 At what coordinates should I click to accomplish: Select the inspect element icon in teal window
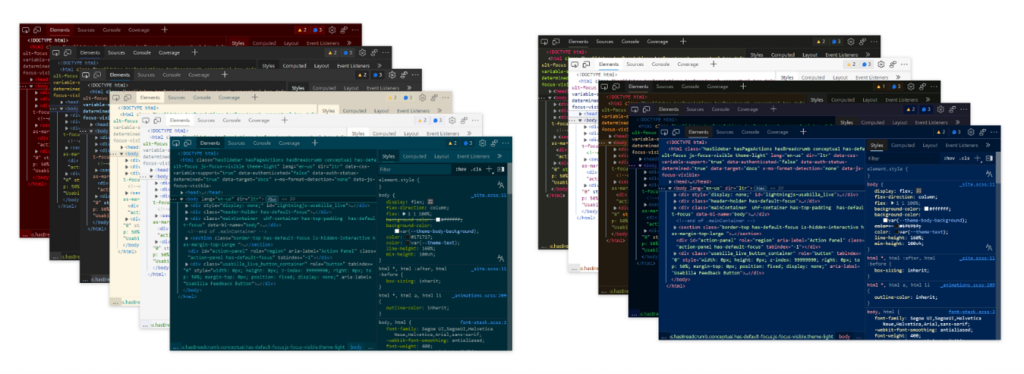(x=176, y=143)
